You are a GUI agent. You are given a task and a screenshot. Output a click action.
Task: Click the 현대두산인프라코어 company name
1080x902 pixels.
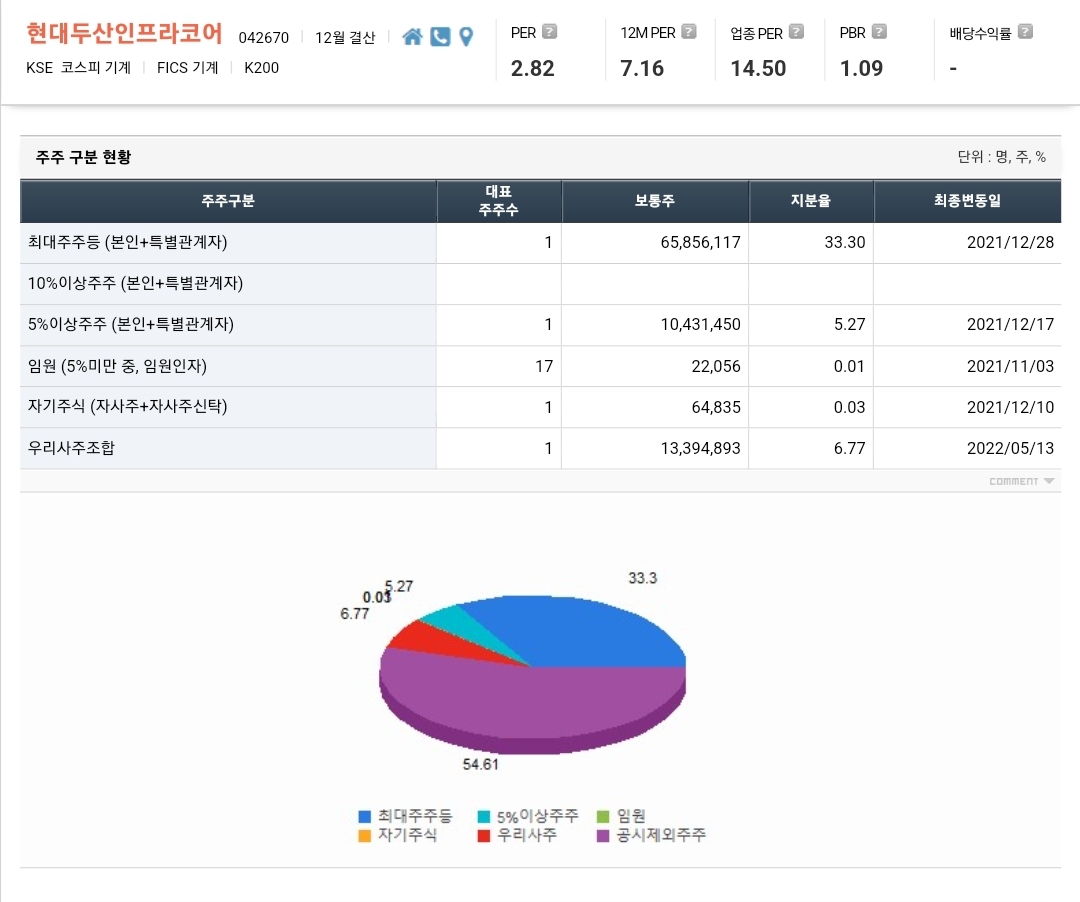coord(125,34)
